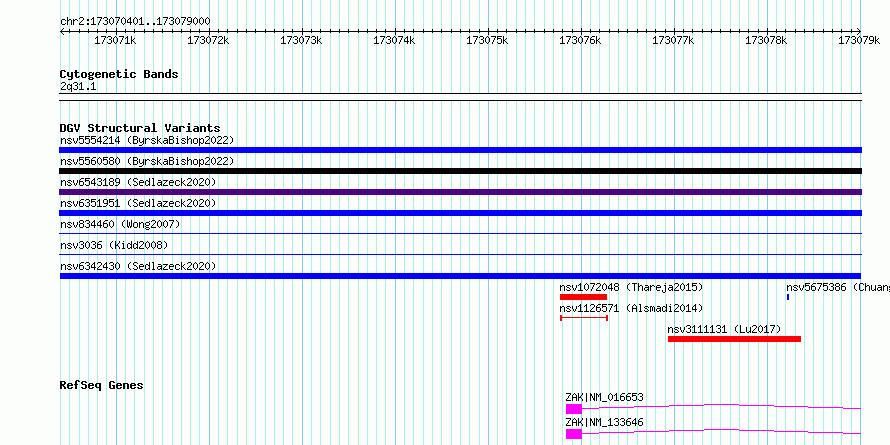
Task: Click the 173072k ruler tick label
Action: [208, 40]
